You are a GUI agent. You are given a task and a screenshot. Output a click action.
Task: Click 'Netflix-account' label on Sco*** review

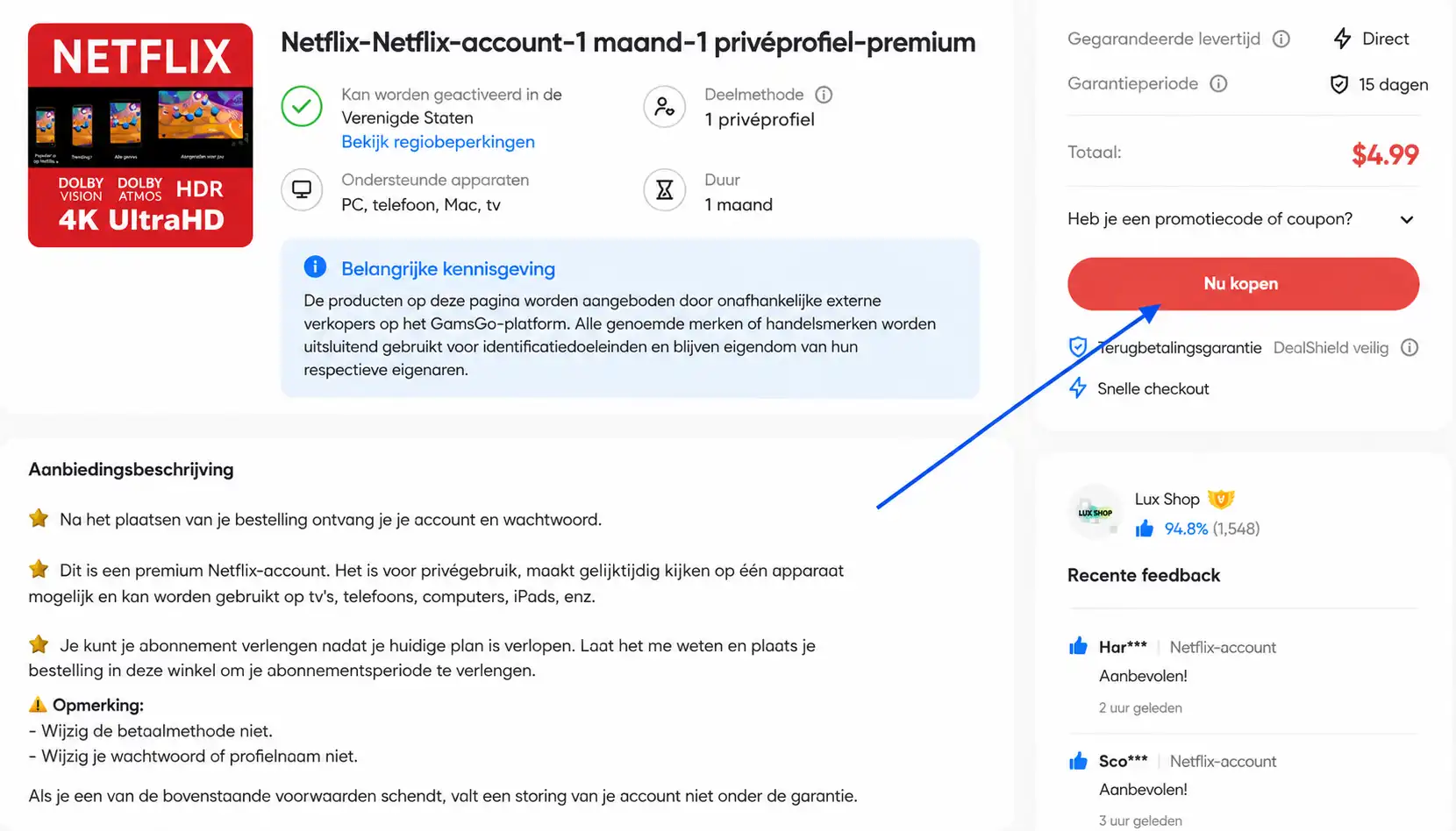pyautogui.click(x=1223, y=761)
